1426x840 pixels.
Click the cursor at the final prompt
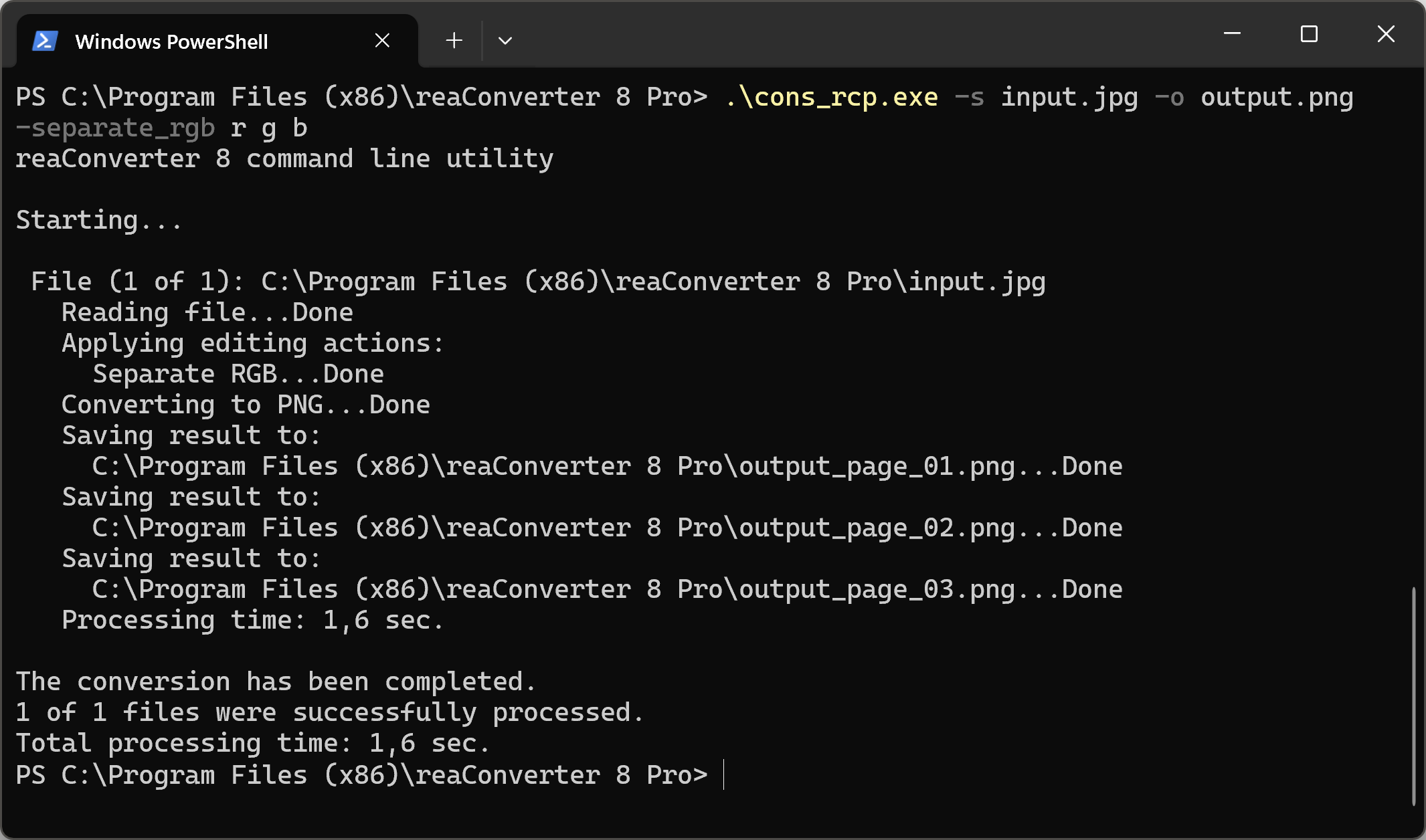[x=724, y=775]
